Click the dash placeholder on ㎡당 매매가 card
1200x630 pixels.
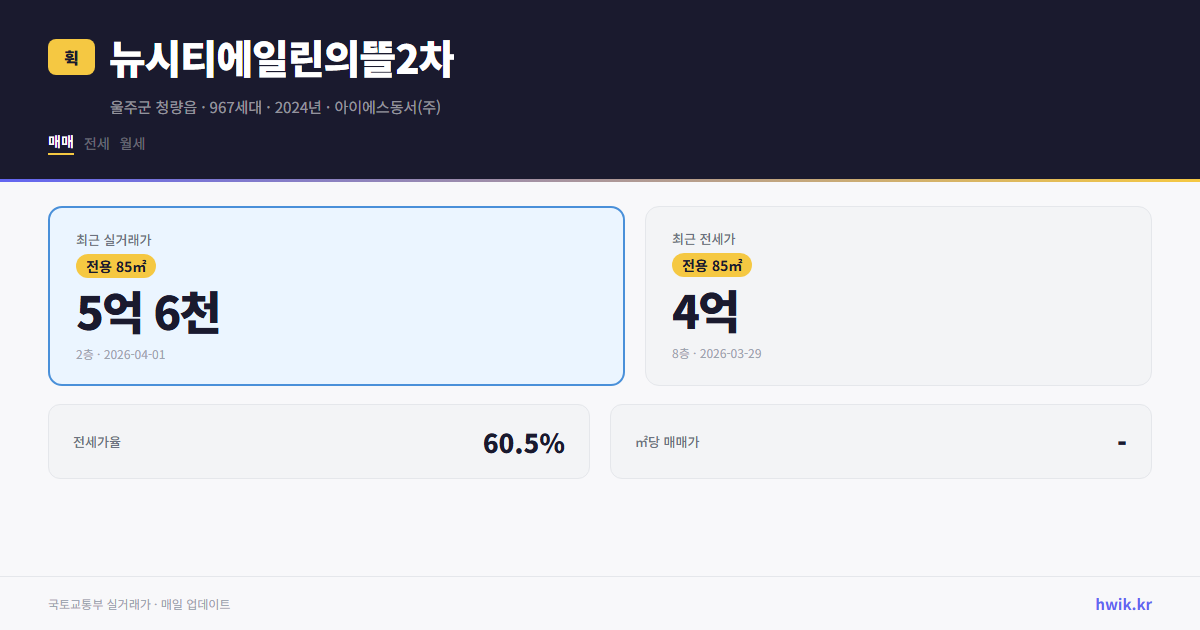tap(1123, 441)
